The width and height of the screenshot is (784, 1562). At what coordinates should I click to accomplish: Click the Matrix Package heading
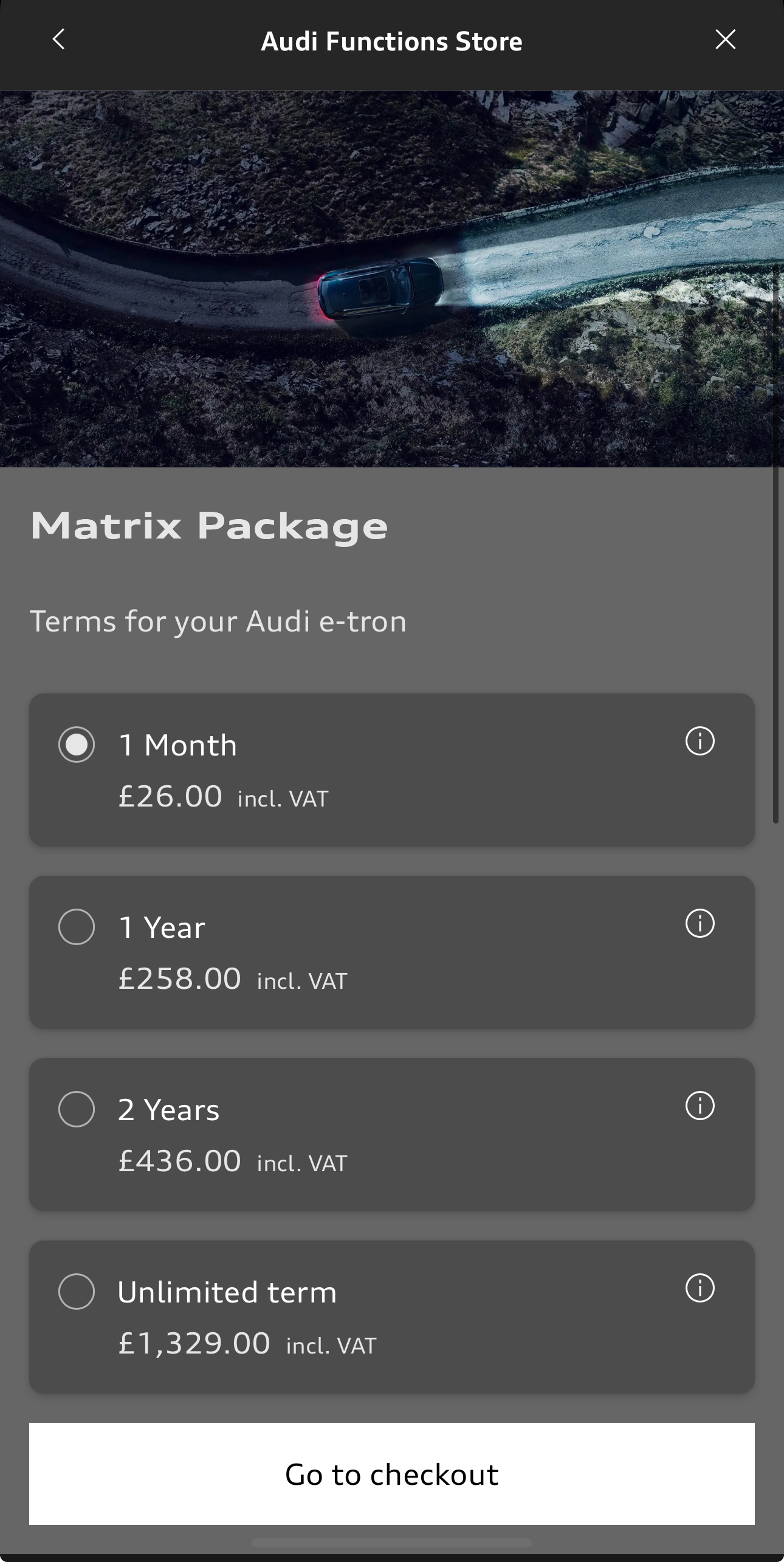(x=209, y=526)
